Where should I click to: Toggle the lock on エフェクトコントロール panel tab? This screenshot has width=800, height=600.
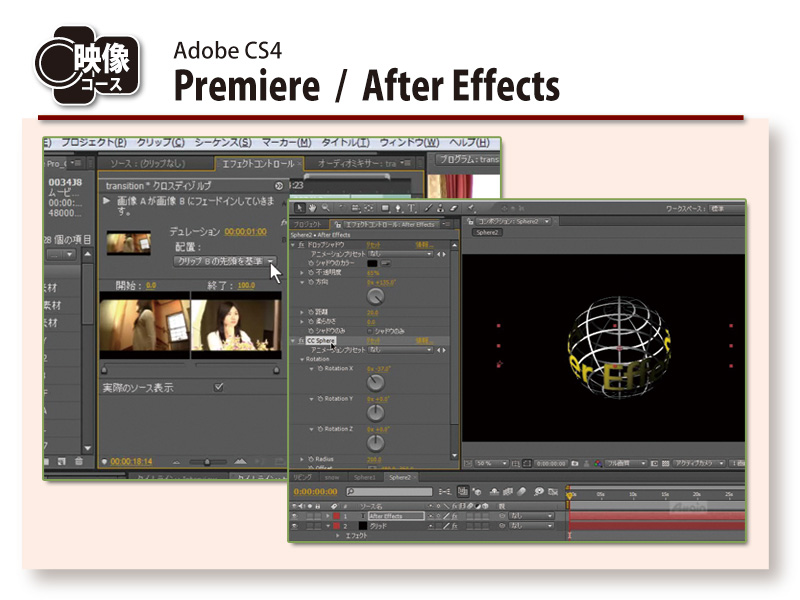pyautogui.click(x=337, y=225)
